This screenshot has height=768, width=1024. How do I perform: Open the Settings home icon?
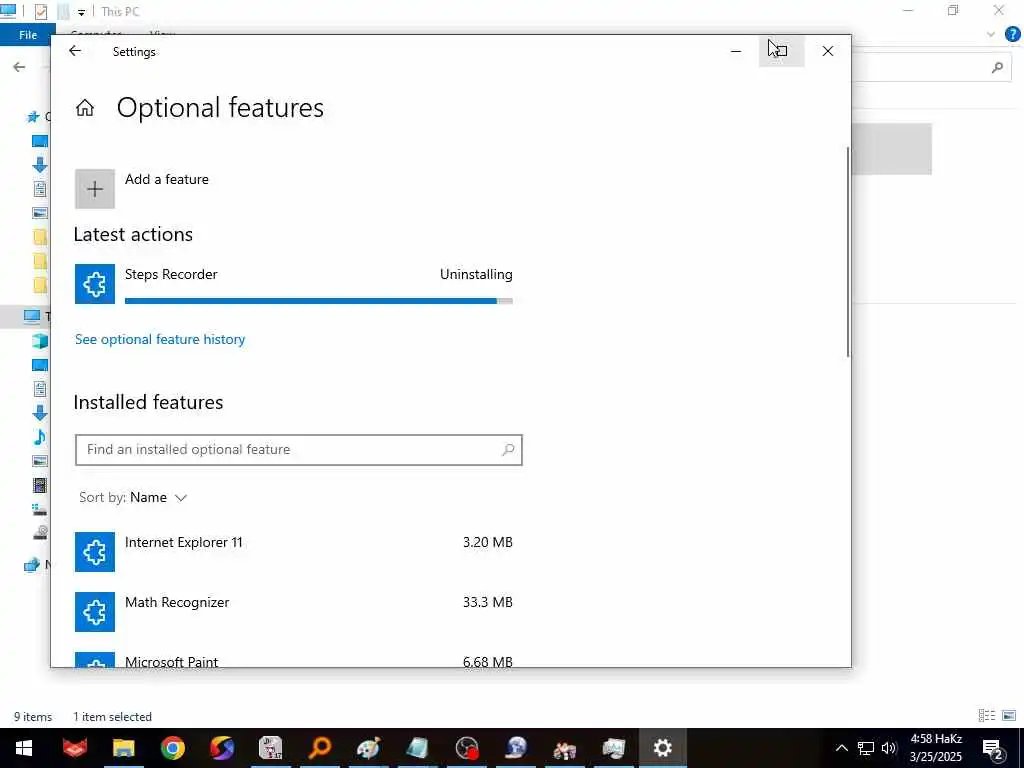pos(85,108)
